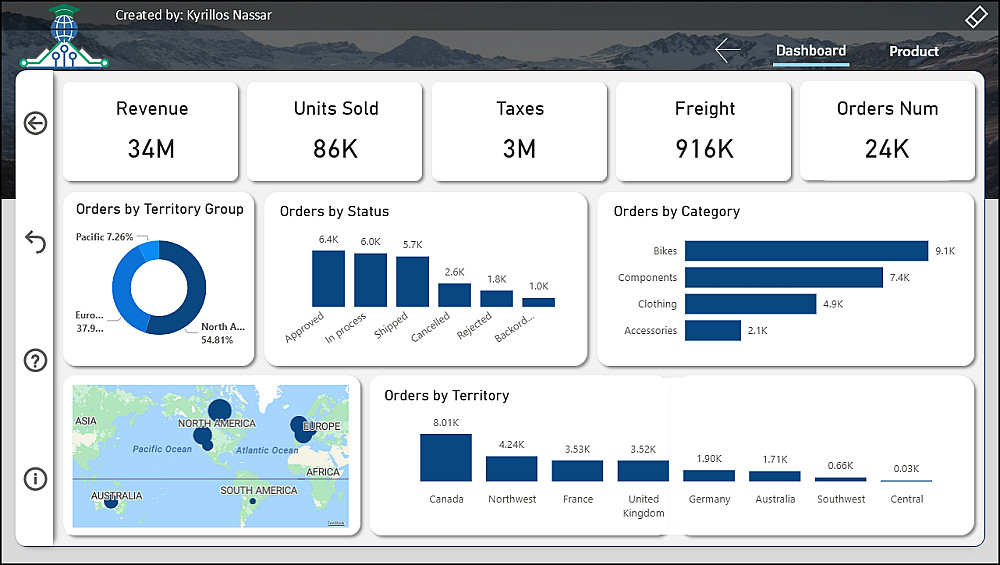Click the circled left-arrow back icon in sidebar
The height and width of the screenshot is (565, 1000).
35,123
